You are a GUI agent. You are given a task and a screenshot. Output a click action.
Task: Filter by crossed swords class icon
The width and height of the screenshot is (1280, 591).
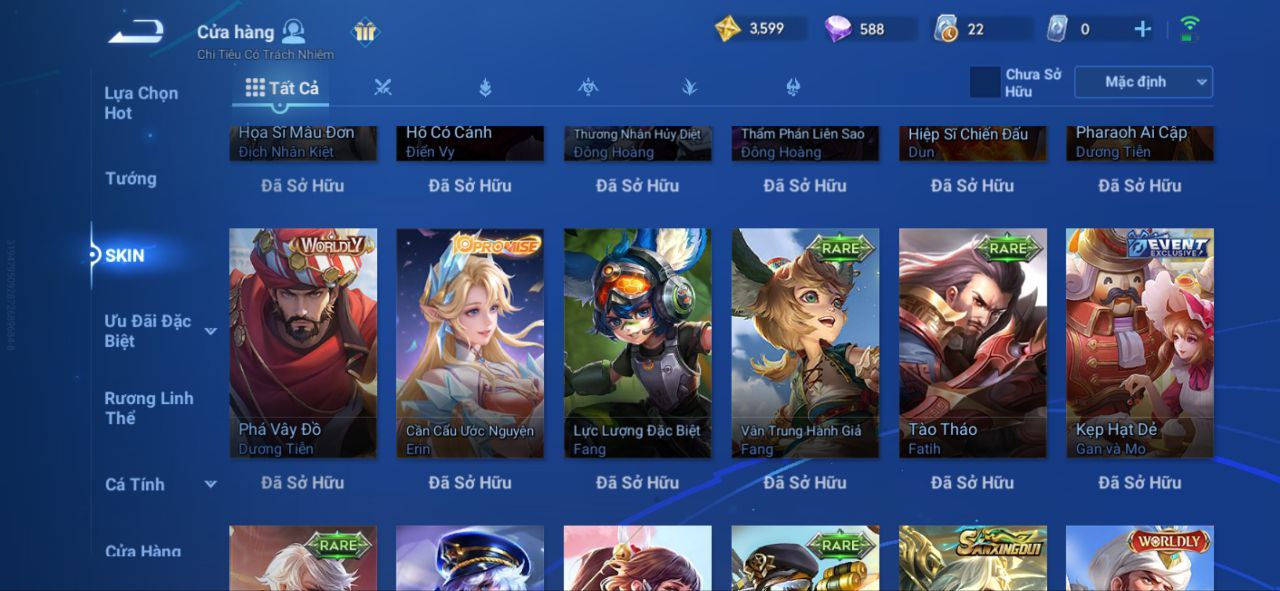(x=382, y=87)
